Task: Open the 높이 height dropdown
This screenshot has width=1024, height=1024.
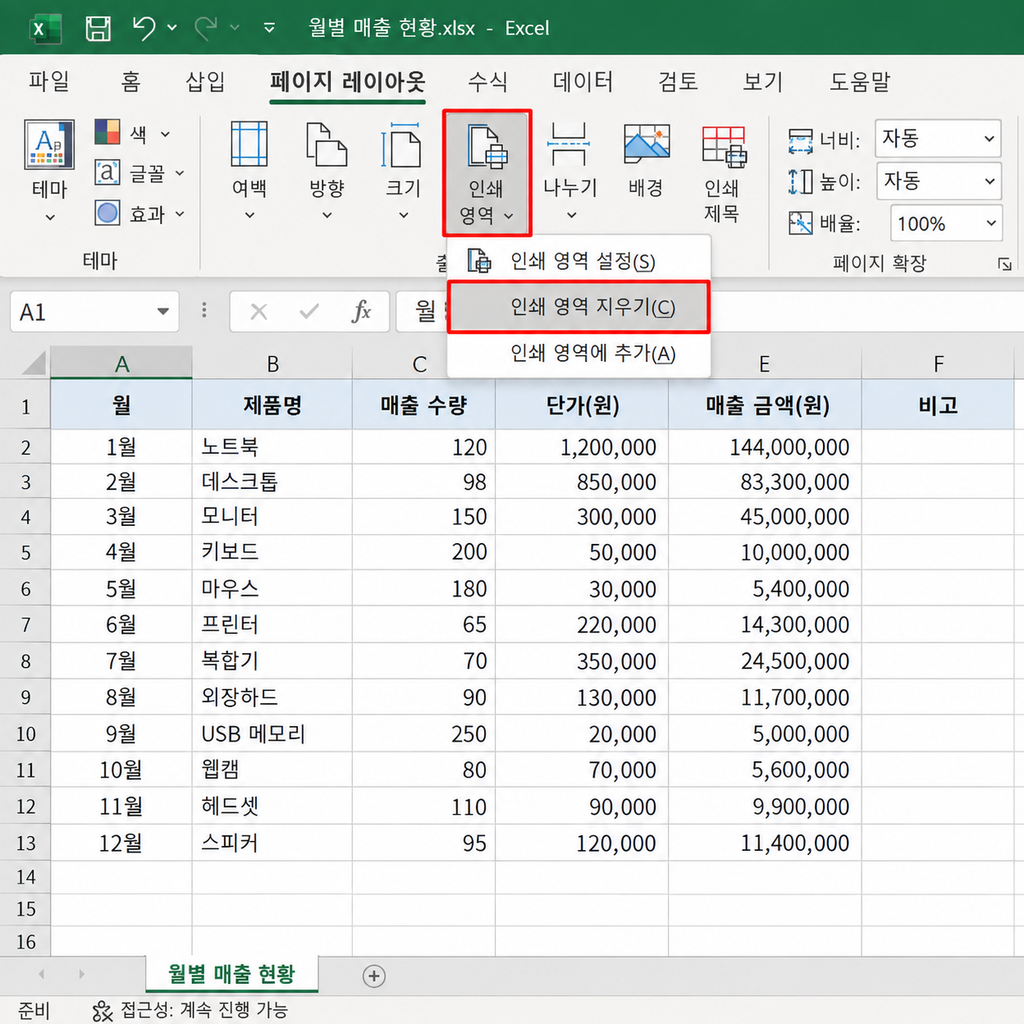Action: click(938, 180)
